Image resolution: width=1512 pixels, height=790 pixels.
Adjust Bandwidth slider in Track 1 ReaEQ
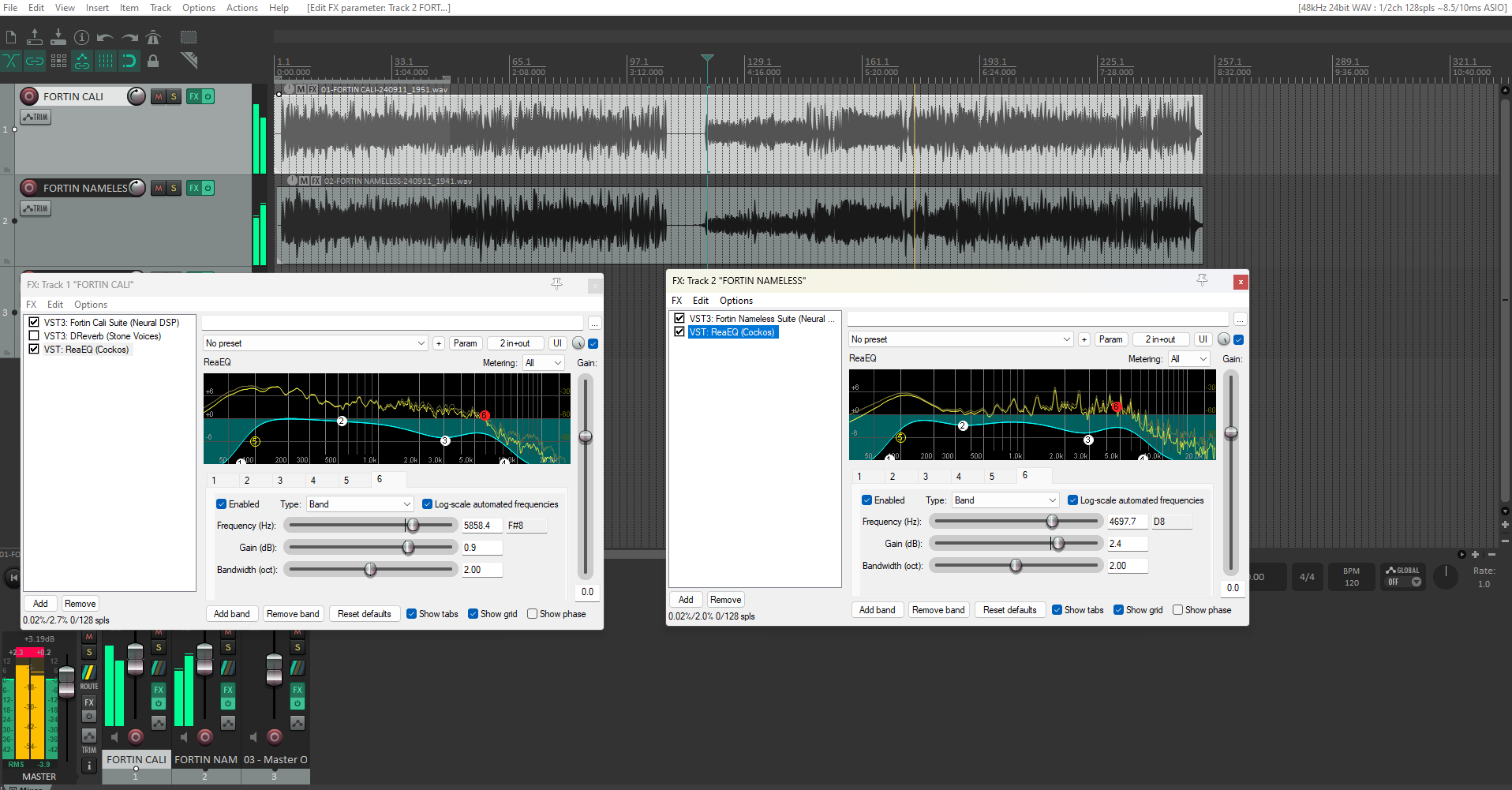(x=370, y=569)
